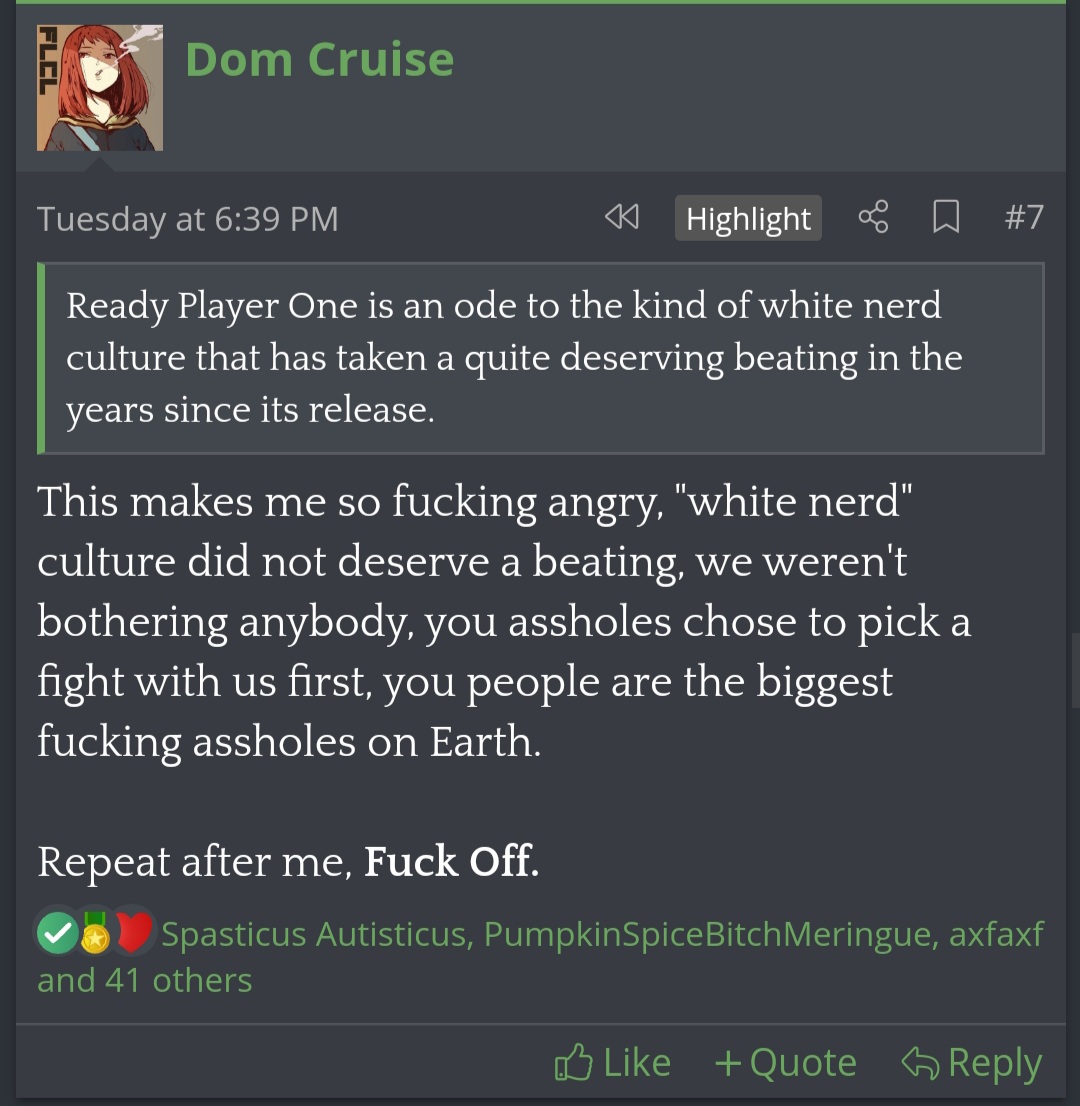
Task: Click the red heart reaction icon
Action: 134,932
